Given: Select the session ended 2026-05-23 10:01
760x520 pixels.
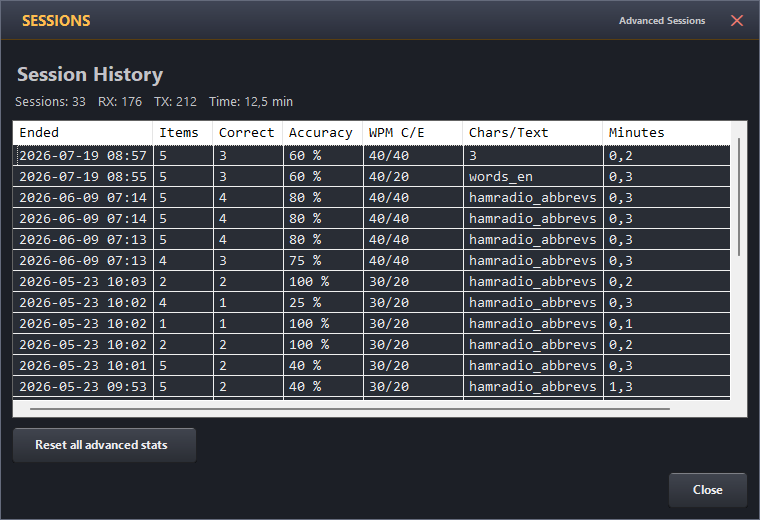Looking at the screenshot, I should coord(372,365).
